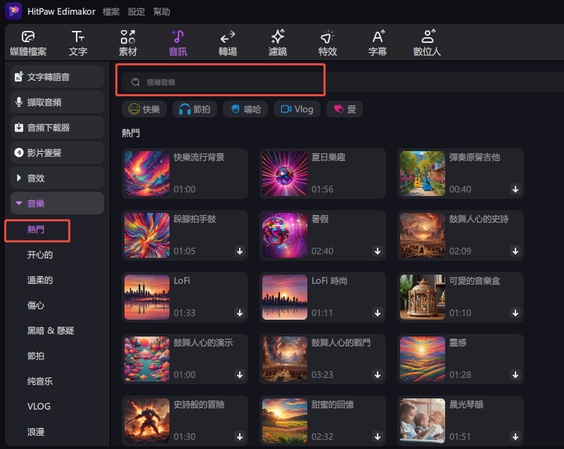Download the 跺腳拍手鼓 track
This screenshot has width=564, height=449.
tap(240, 251)
